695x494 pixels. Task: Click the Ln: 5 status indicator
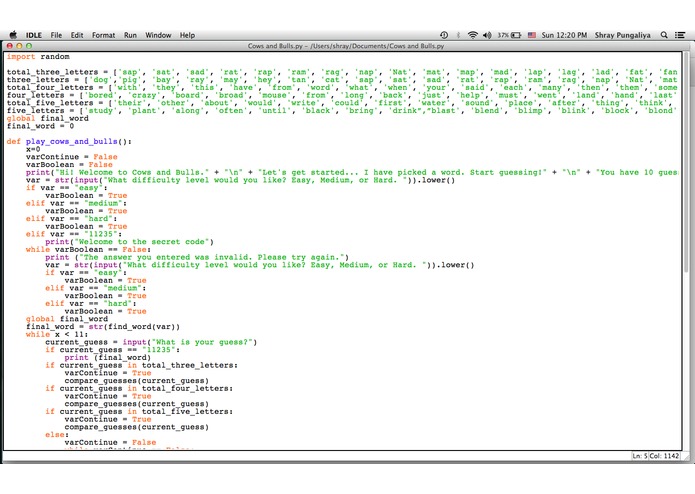640,455
